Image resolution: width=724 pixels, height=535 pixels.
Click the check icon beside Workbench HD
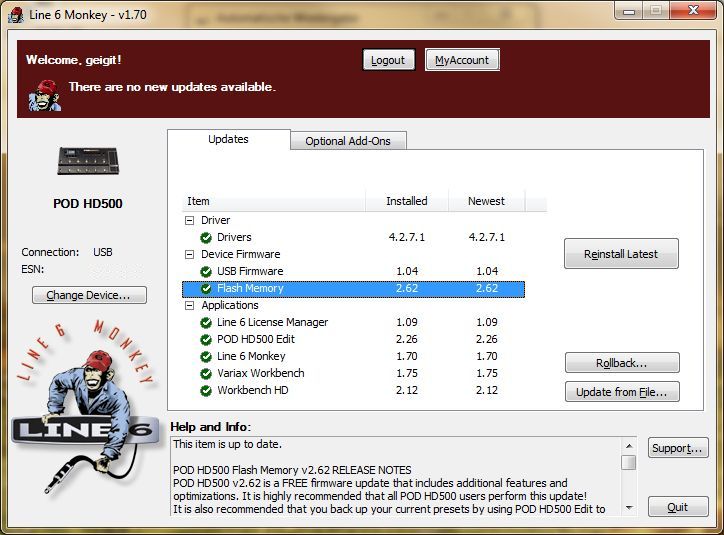pos(206,391)
